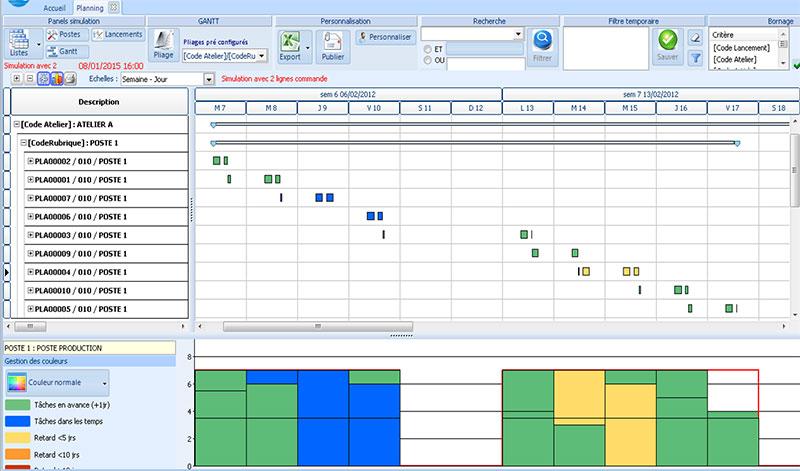
Task: Expand the PLA00006 / 010 / POSTE 1 row
Action: point(30,216)
